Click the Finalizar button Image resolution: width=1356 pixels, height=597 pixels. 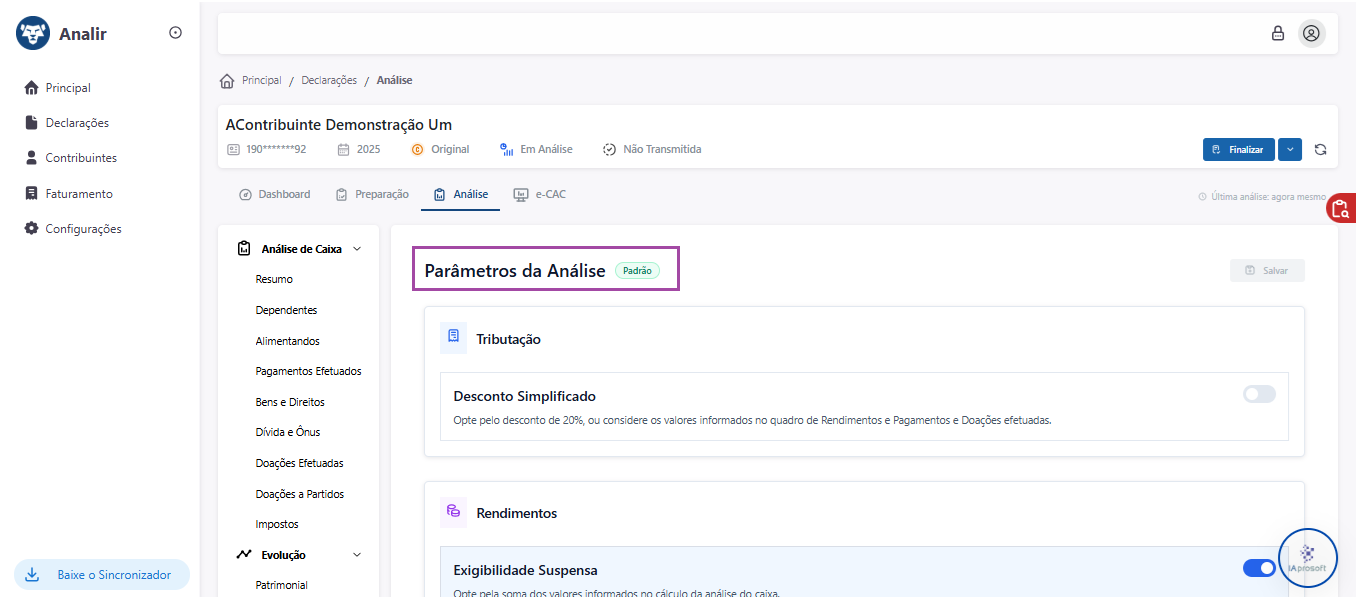tap(1238, 150)
